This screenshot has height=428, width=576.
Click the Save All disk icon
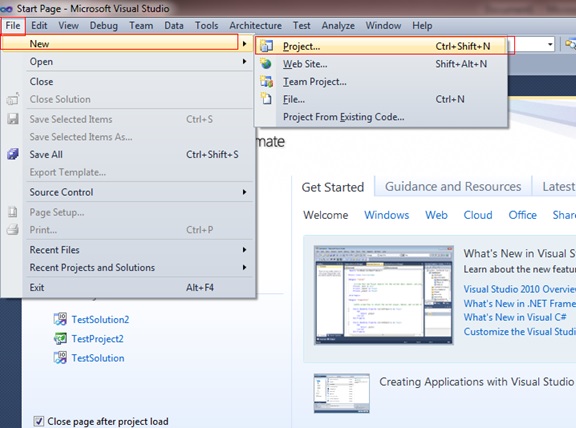point(13,154)
